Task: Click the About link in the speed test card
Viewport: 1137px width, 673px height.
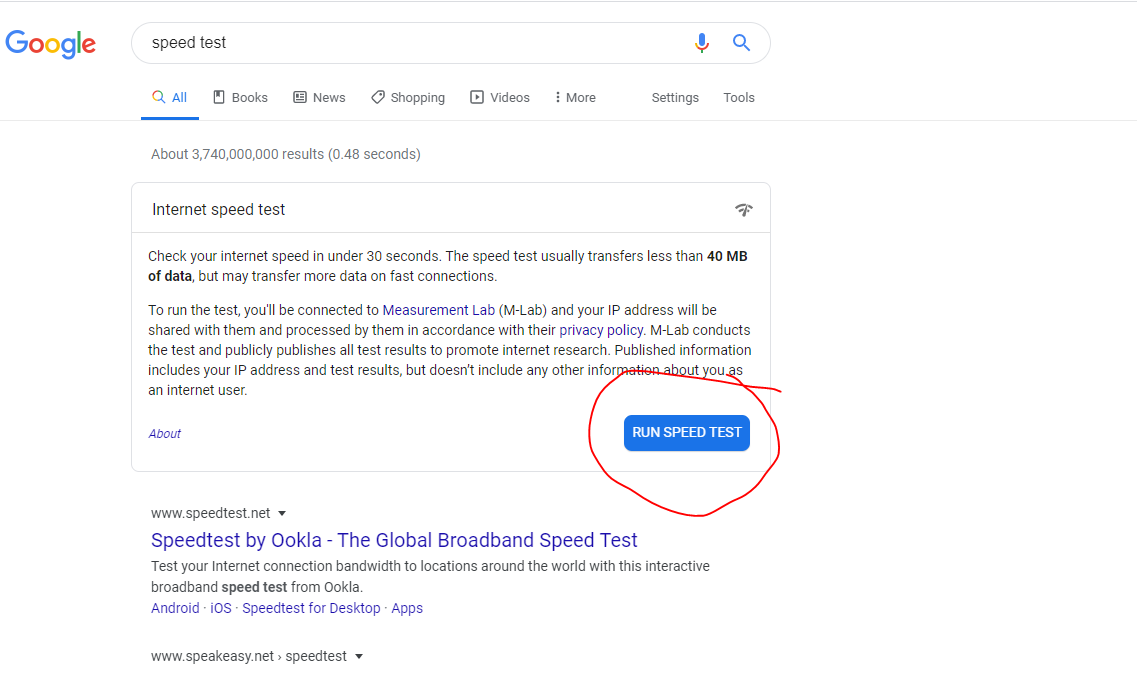Action: pos(165,434)
